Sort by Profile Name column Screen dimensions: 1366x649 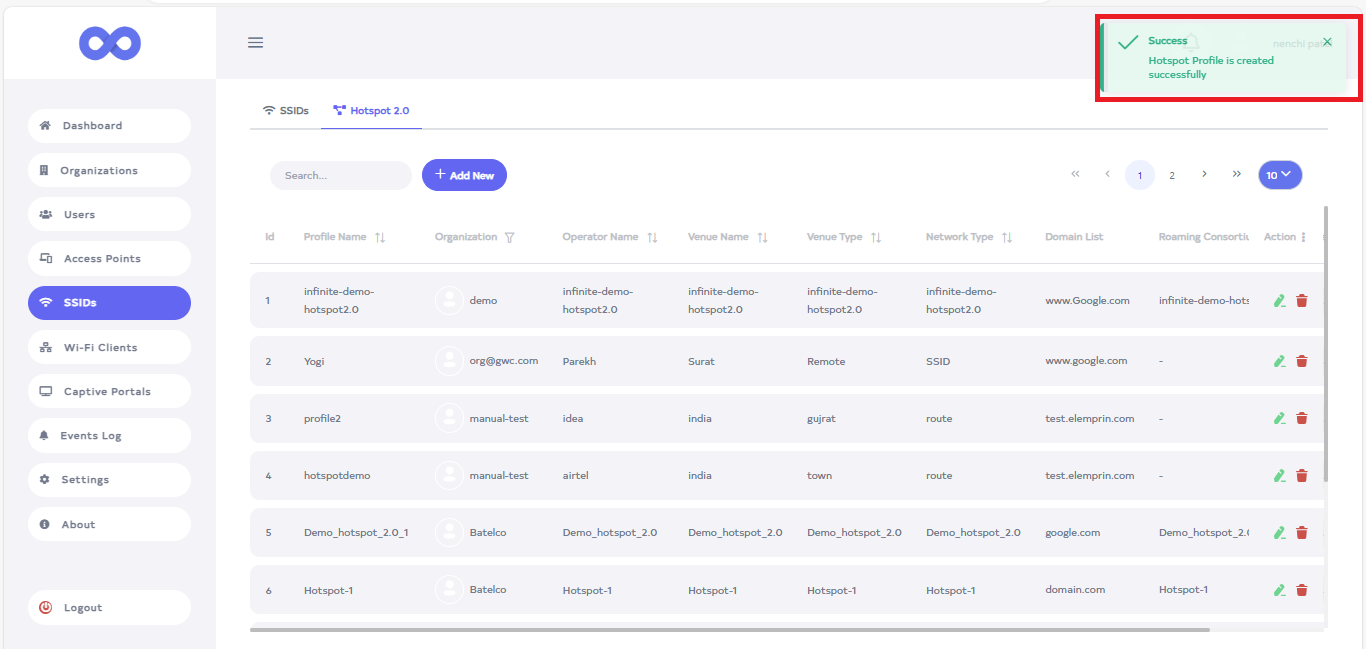380,238
